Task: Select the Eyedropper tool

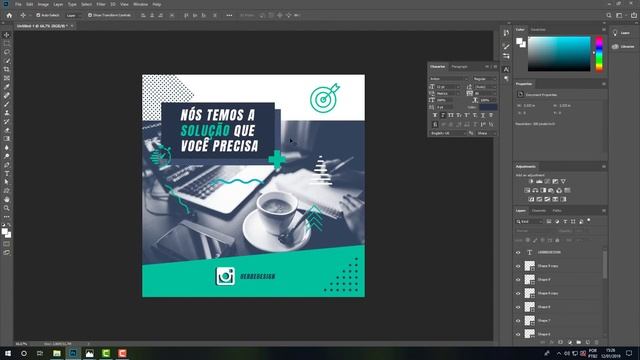Action: [x=7, y=87]
